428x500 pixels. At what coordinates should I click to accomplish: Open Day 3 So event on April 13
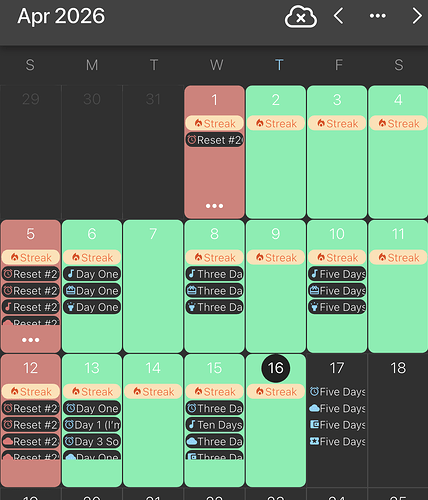click(92, 441)
